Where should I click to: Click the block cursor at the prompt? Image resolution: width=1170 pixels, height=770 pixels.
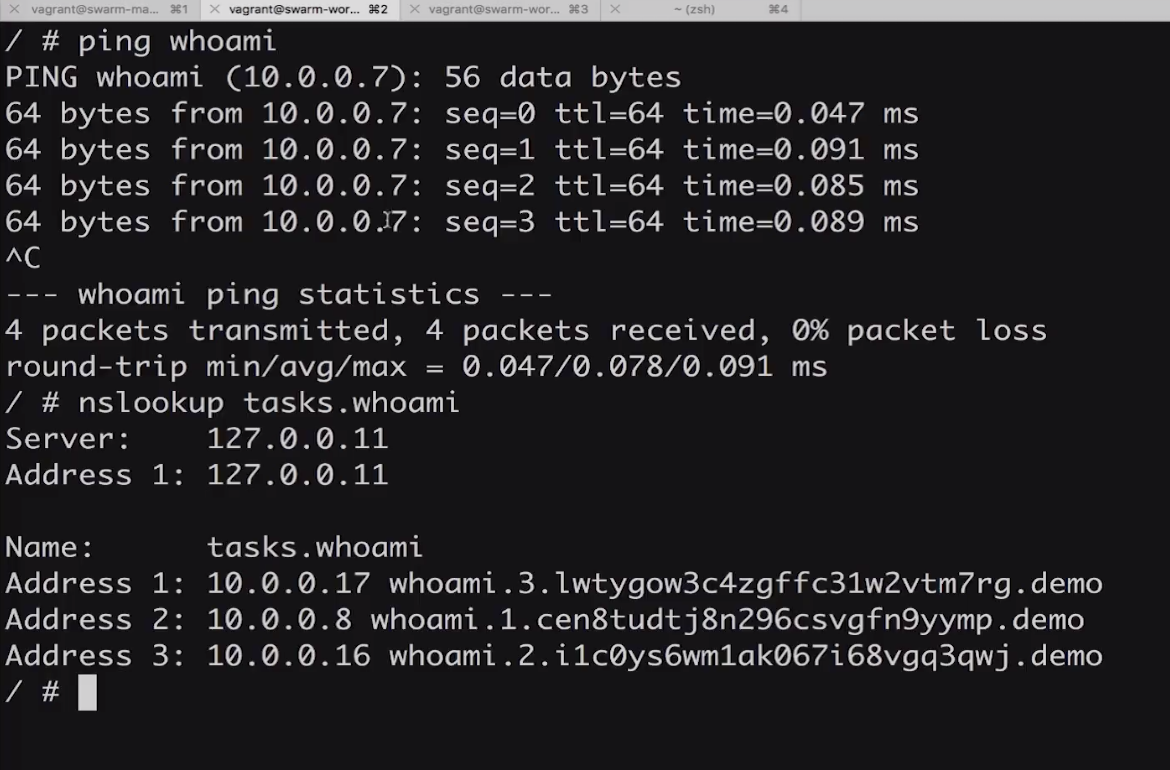click(x=87, y=692)
